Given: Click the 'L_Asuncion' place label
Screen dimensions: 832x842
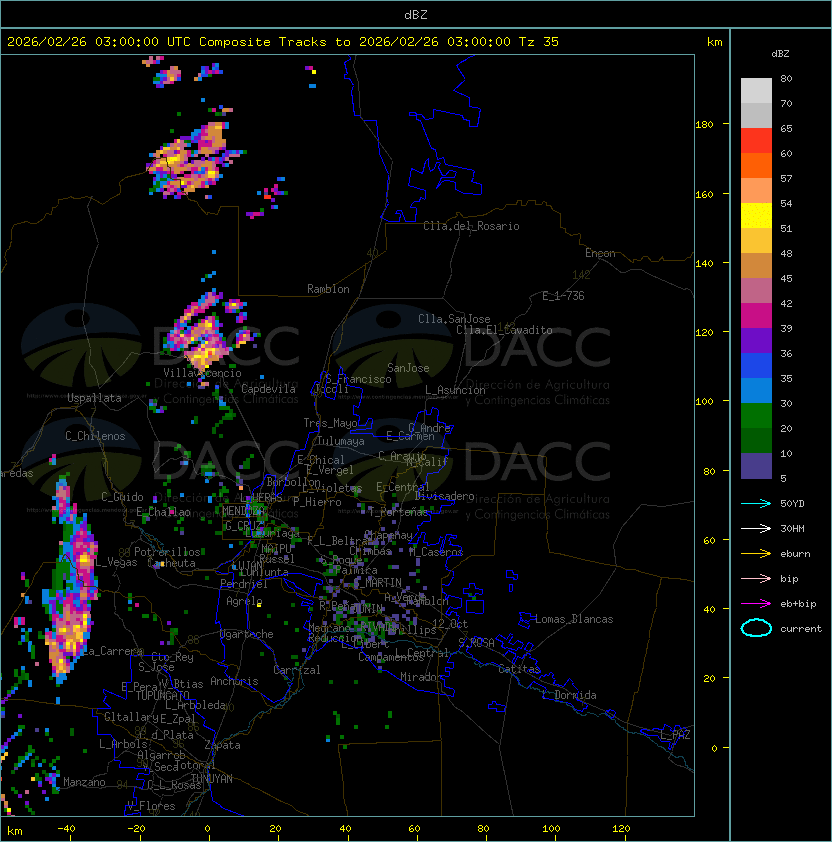Looking at the screenshot, I should click(455, 390).
